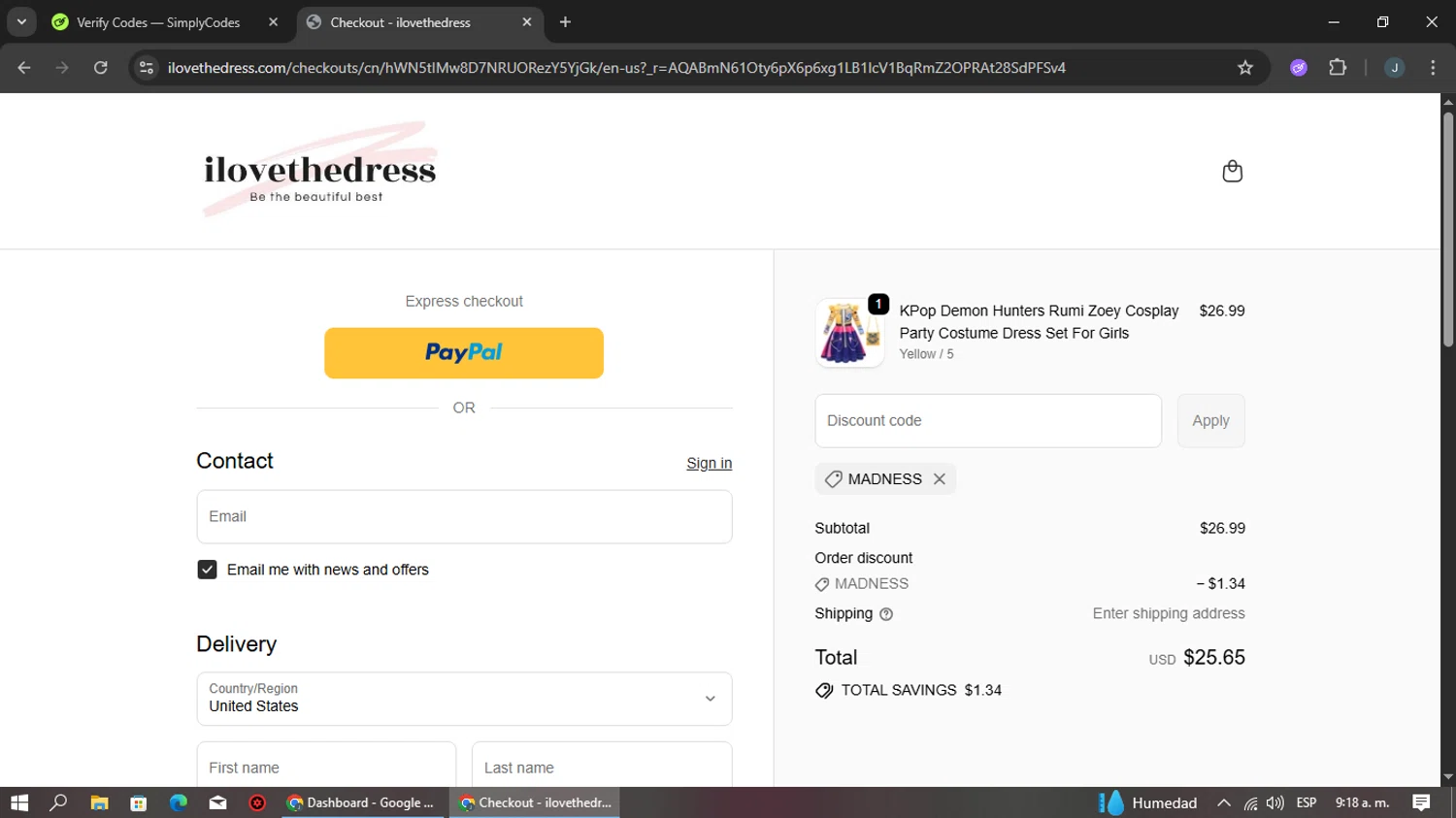The image size is (1456, 818).
Task: Close the Checkout ilovethedress tab
Action: [x=527, y=21]
